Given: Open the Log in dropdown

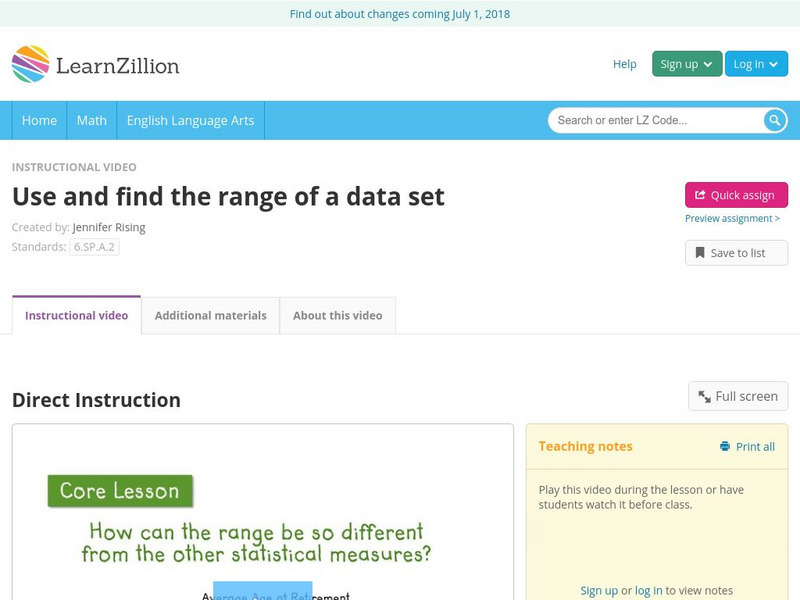Looking at the screenshot, I should point(756,64).
